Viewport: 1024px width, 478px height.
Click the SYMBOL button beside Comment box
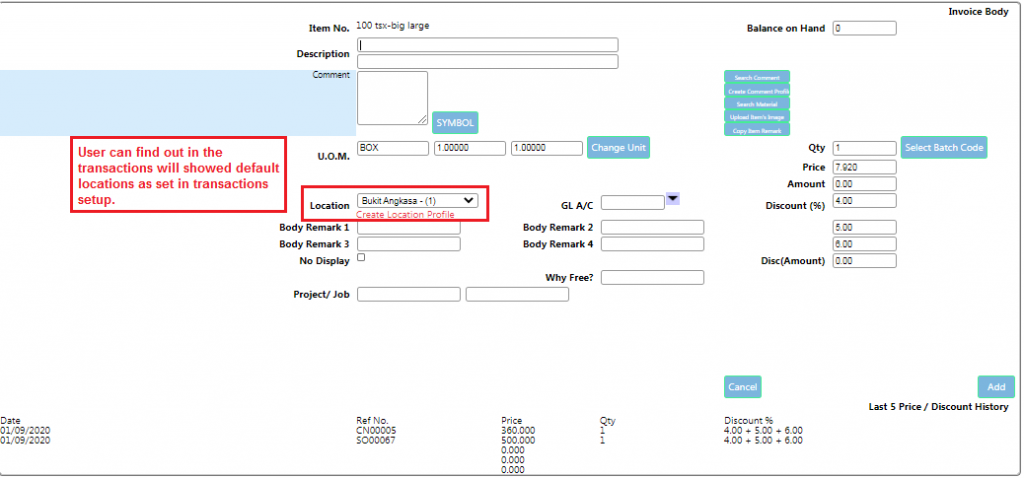455,122
